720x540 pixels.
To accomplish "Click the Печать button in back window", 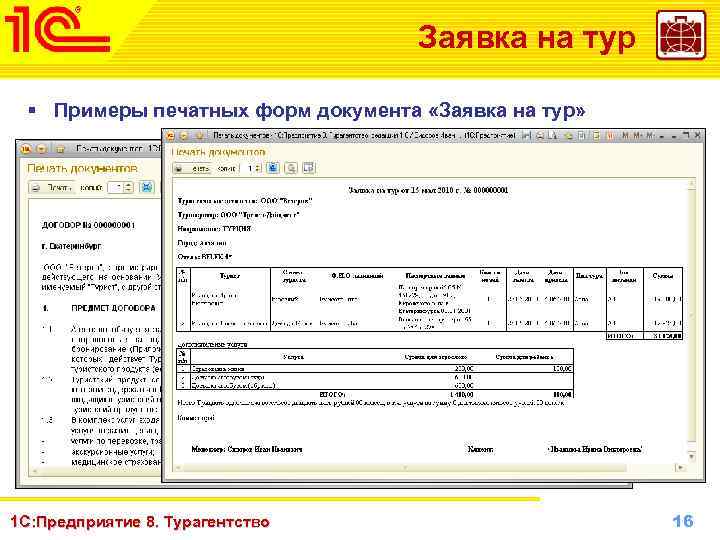I will coord(51,187).
